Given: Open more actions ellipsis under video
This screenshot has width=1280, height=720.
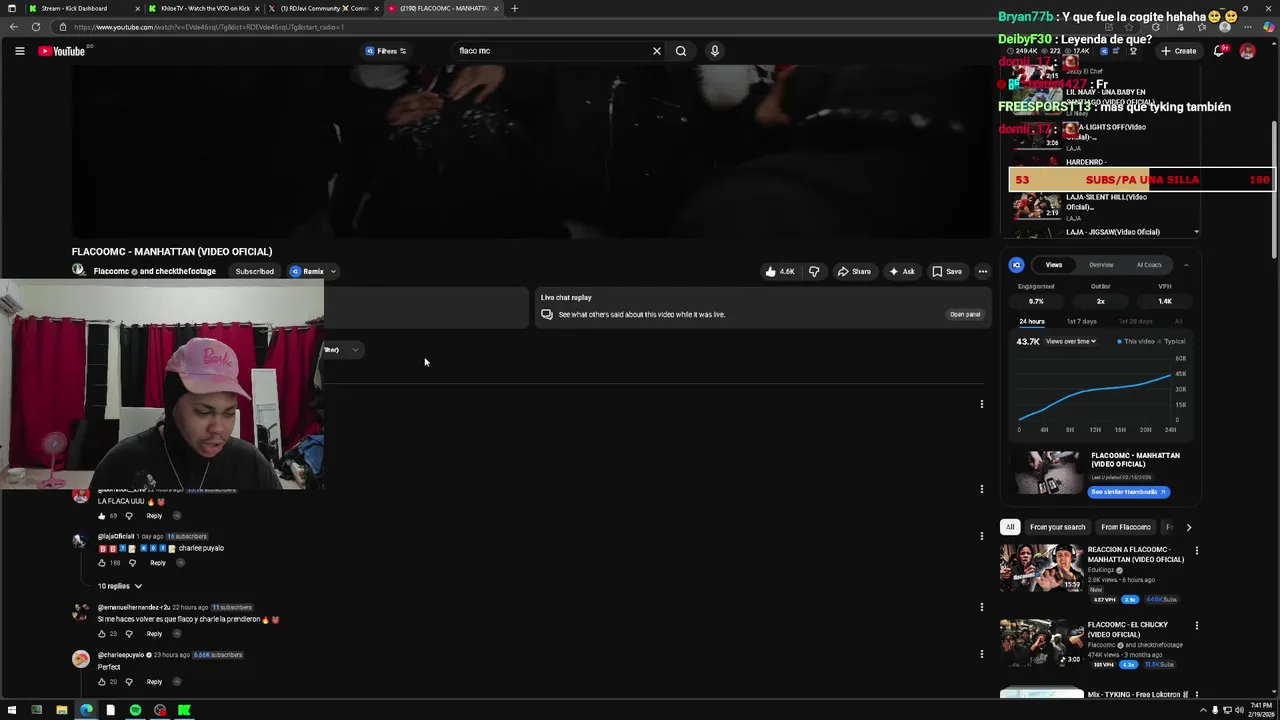Looking at the screenshot, I should coord(983,271).
